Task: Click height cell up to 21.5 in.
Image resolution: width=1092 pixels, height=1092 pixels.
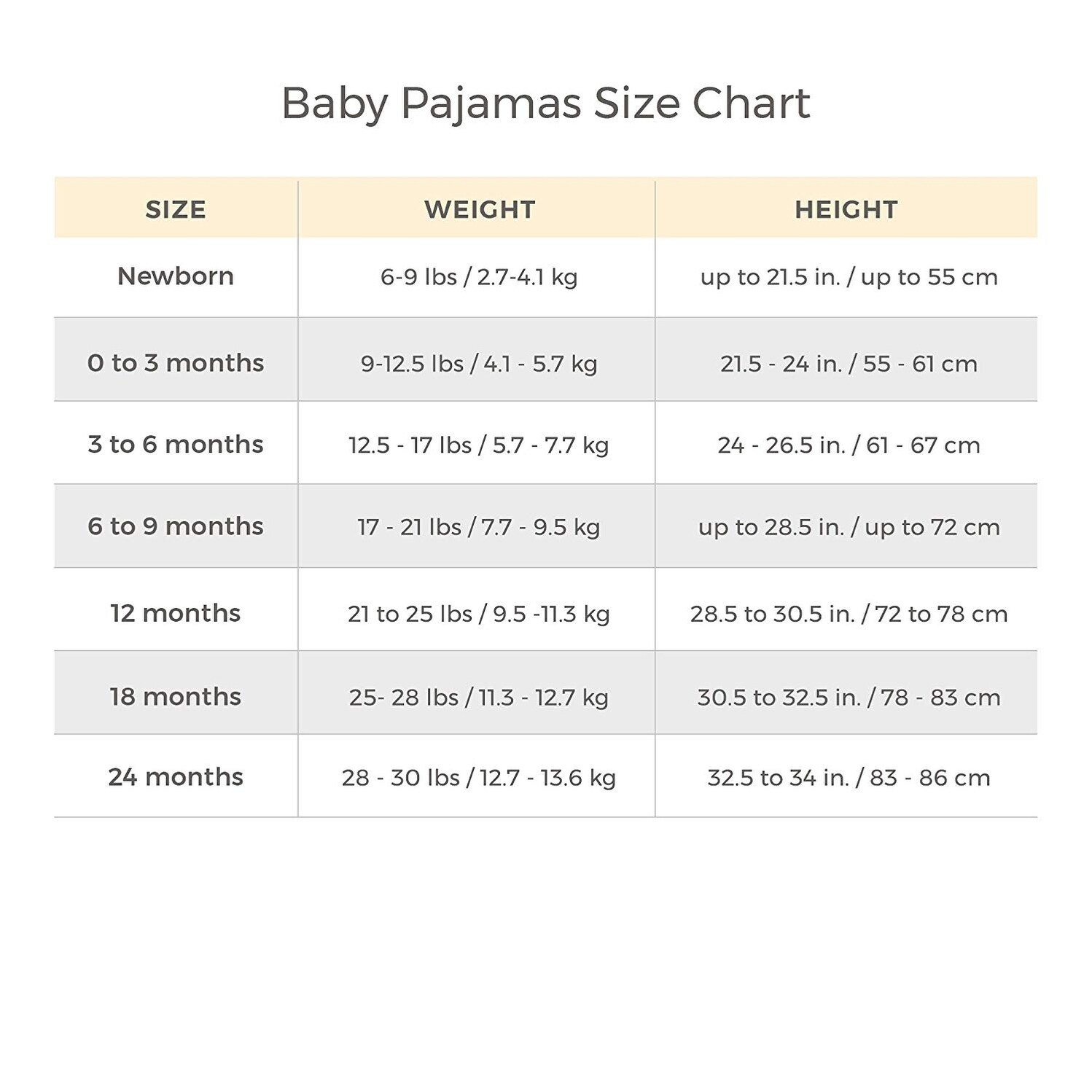Action: tap(849, 277)
